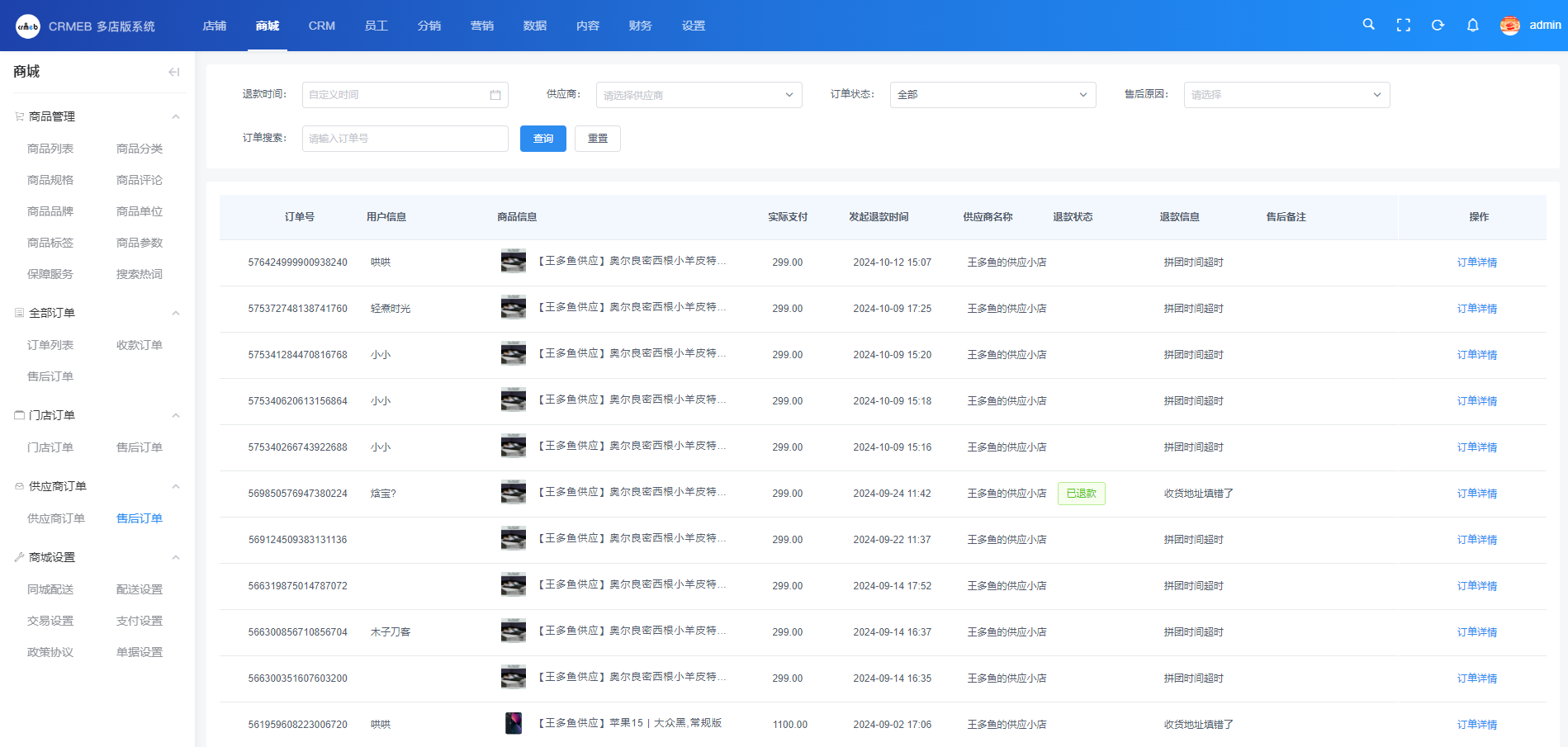Click the calendar icon in refund time field

click(495, 95)
